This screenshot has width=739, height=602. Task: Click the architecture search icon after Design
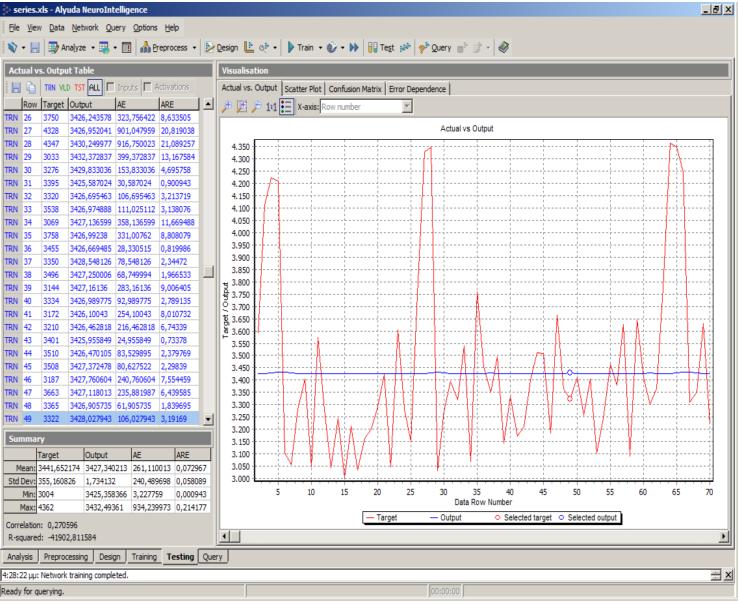coord(249,47)
